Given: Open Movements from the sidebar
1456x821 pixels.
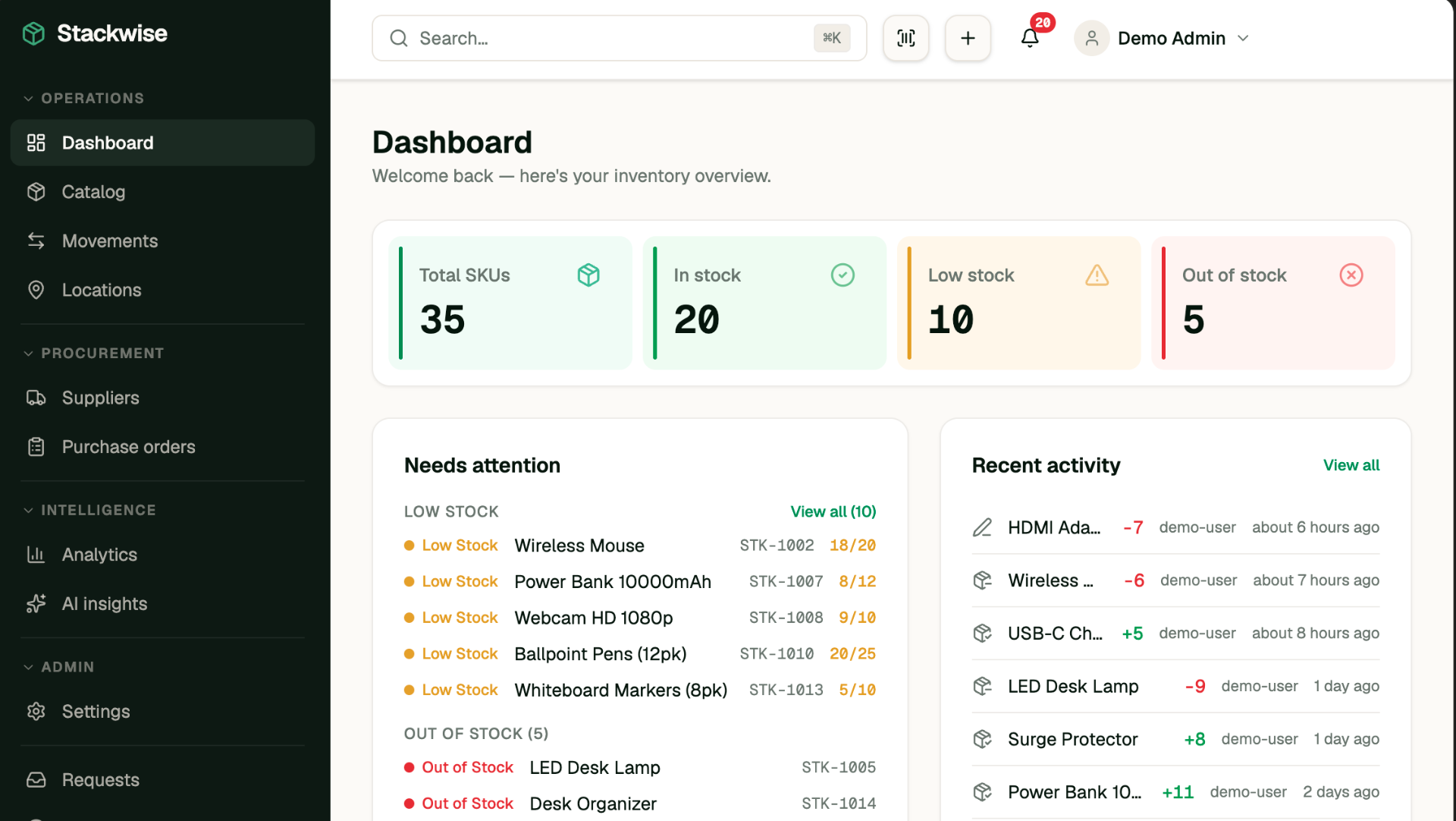Looking at the screenshot, I should (110, 241).
